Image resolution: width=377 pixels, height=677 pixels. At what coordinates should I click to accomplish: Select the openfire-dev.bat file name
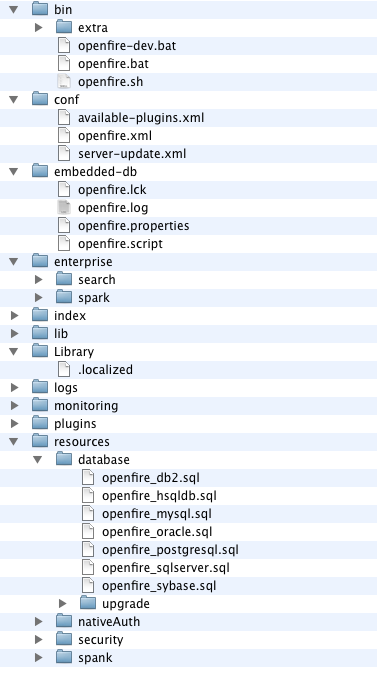click(x=127, y=46)
